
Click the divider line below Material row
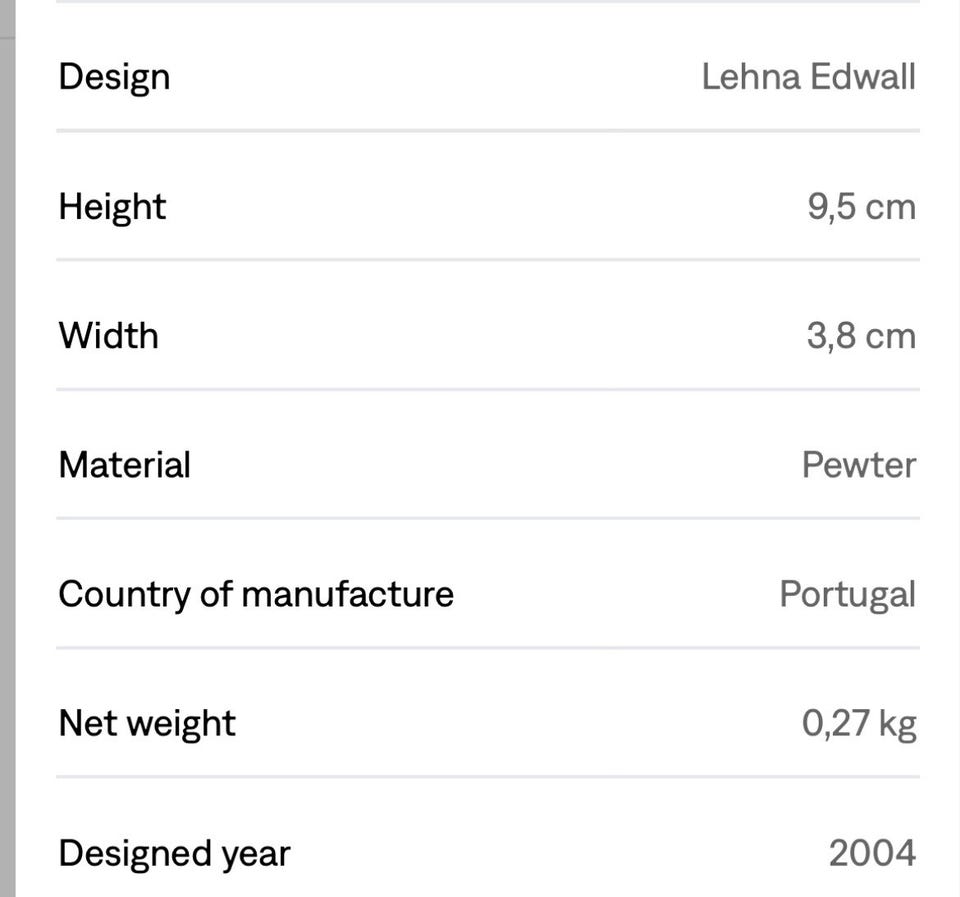click(x=488, y=518)
